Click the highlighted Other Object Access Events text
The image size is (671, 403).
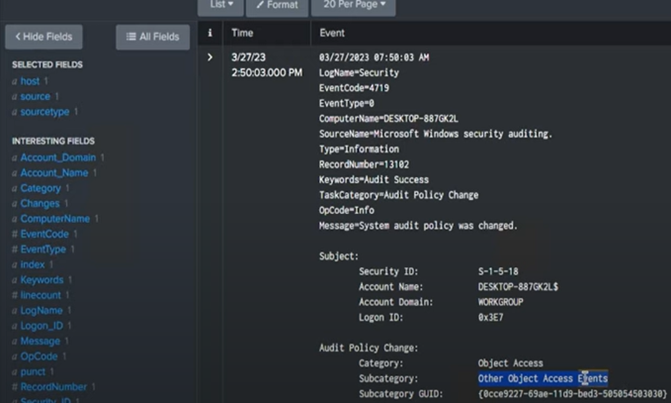pyautogui.click(x=542, y=379)
